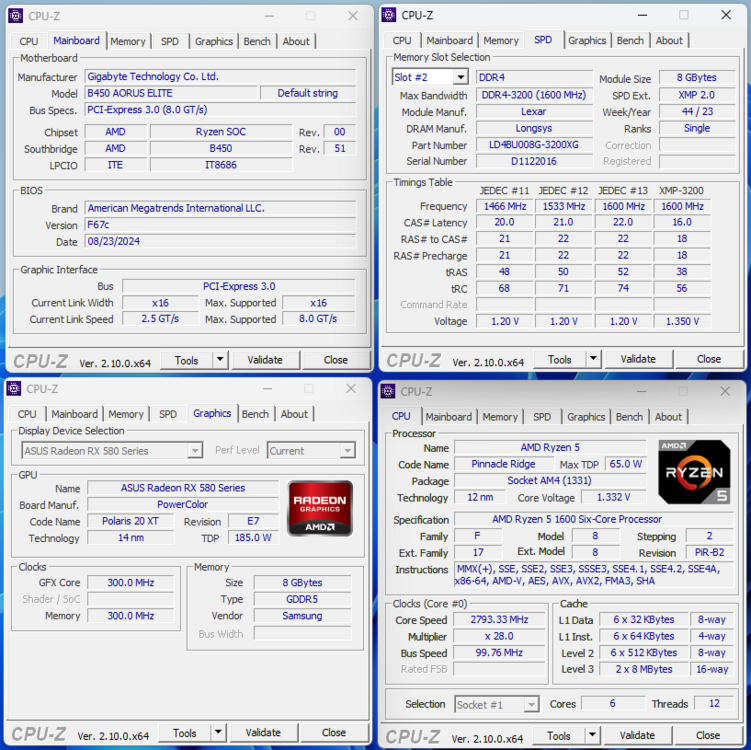
Task: Open Socket #1 selection dropdown
Action: tap(531, 705)
